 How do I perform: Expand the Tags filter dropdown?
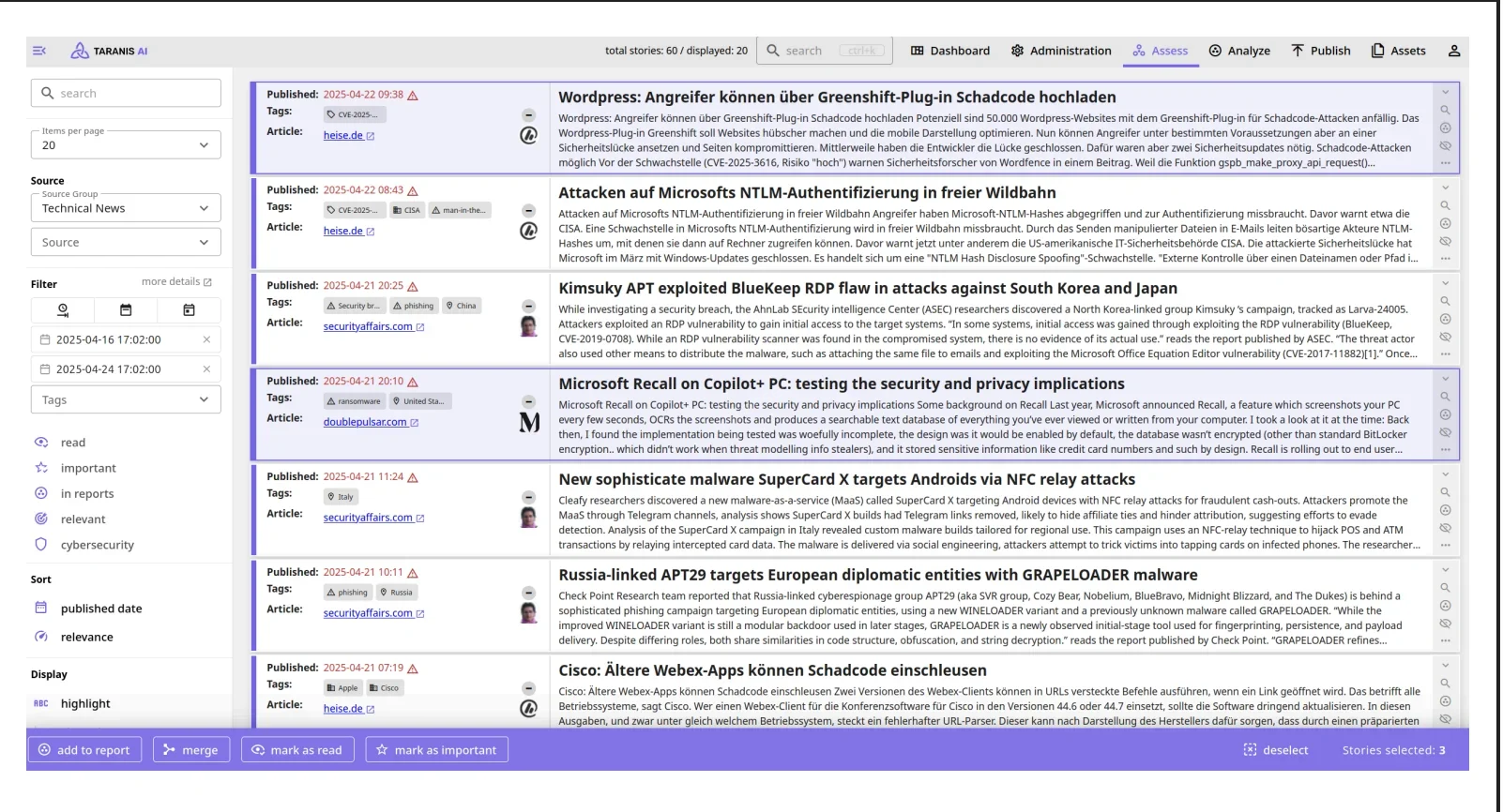[126, 400]
